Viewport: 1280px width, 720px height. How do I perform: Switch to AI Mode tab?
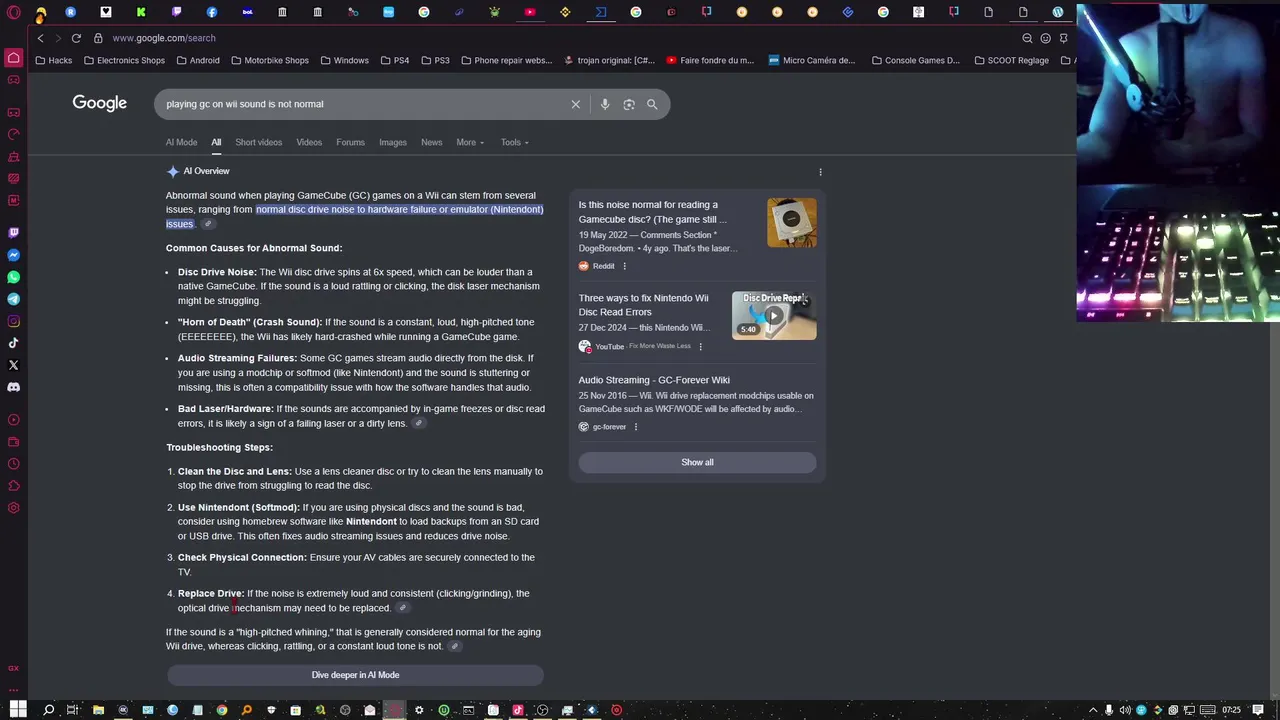181,142
